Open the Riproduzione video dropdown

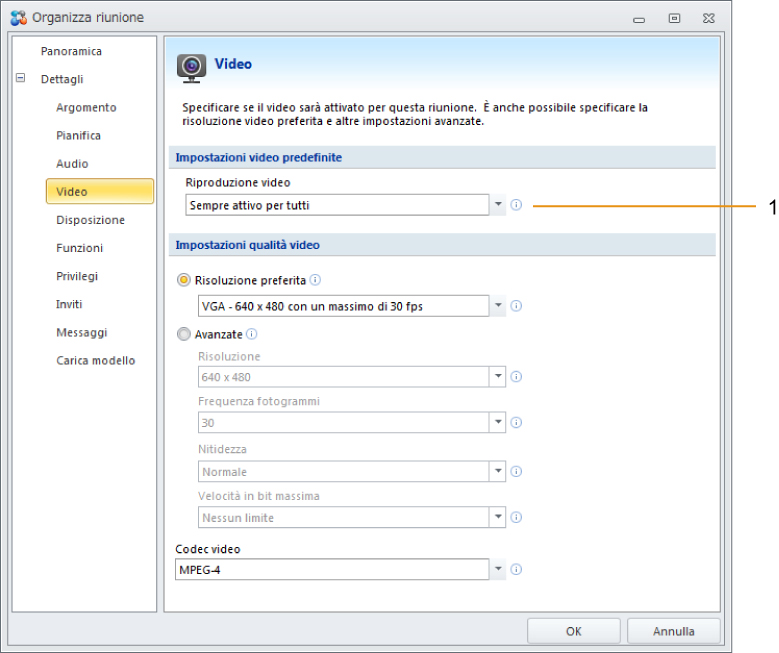[497, 205]
